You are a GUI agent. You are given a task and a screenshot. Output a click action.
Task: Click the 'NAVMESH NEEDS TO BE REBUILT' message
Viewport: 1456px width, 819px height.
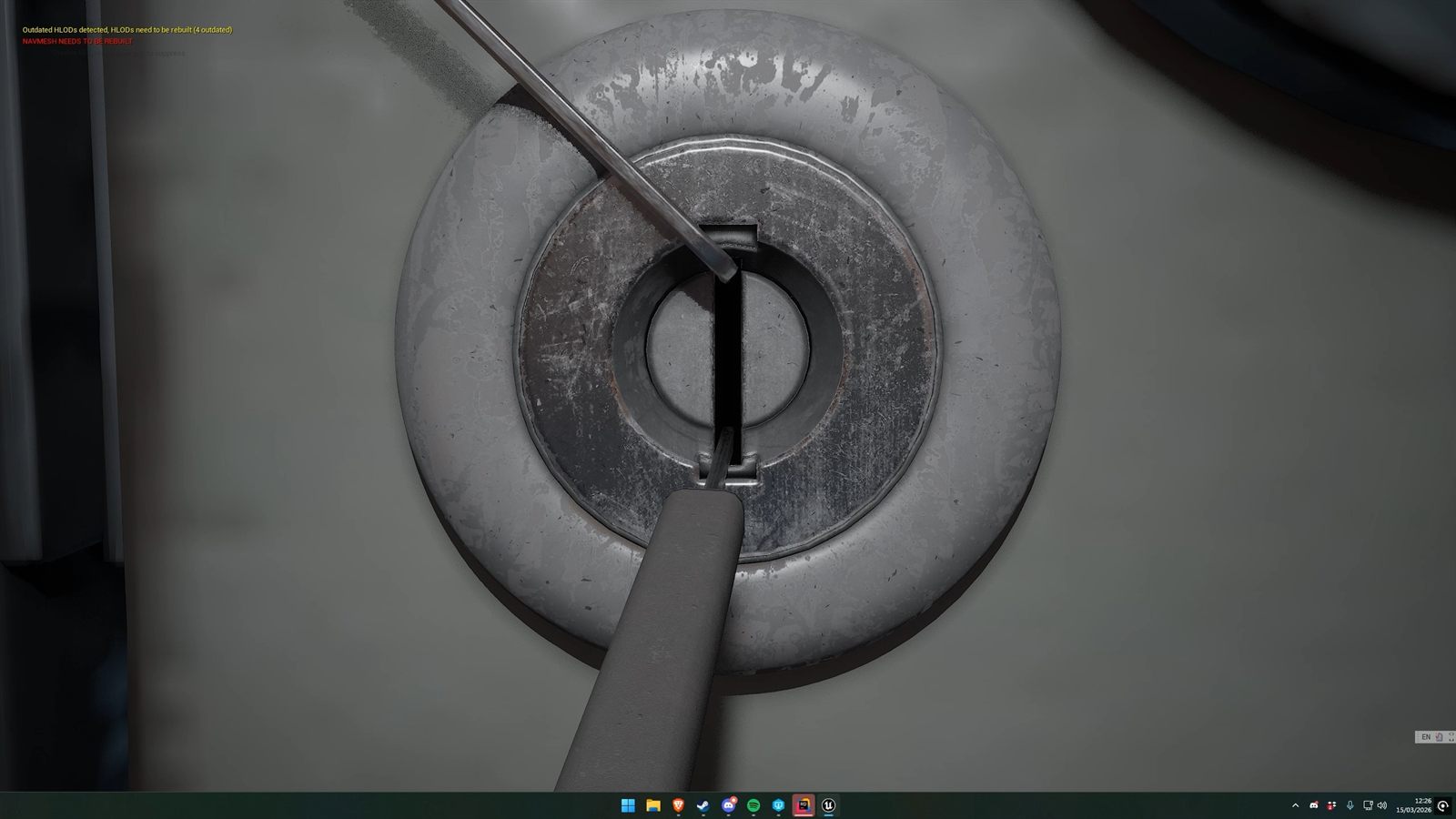click(x=77, y=41)
